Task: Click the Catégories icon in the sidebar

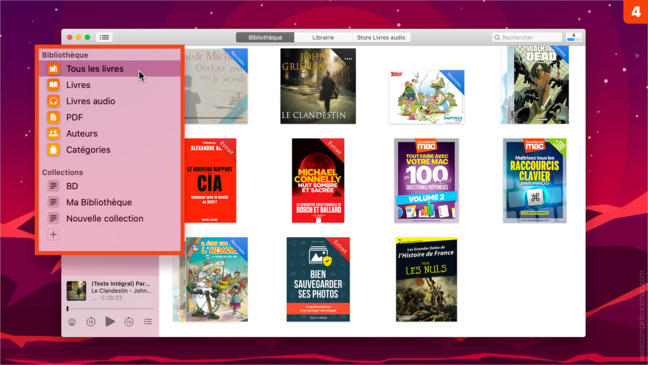Action: tap(53, 150)
